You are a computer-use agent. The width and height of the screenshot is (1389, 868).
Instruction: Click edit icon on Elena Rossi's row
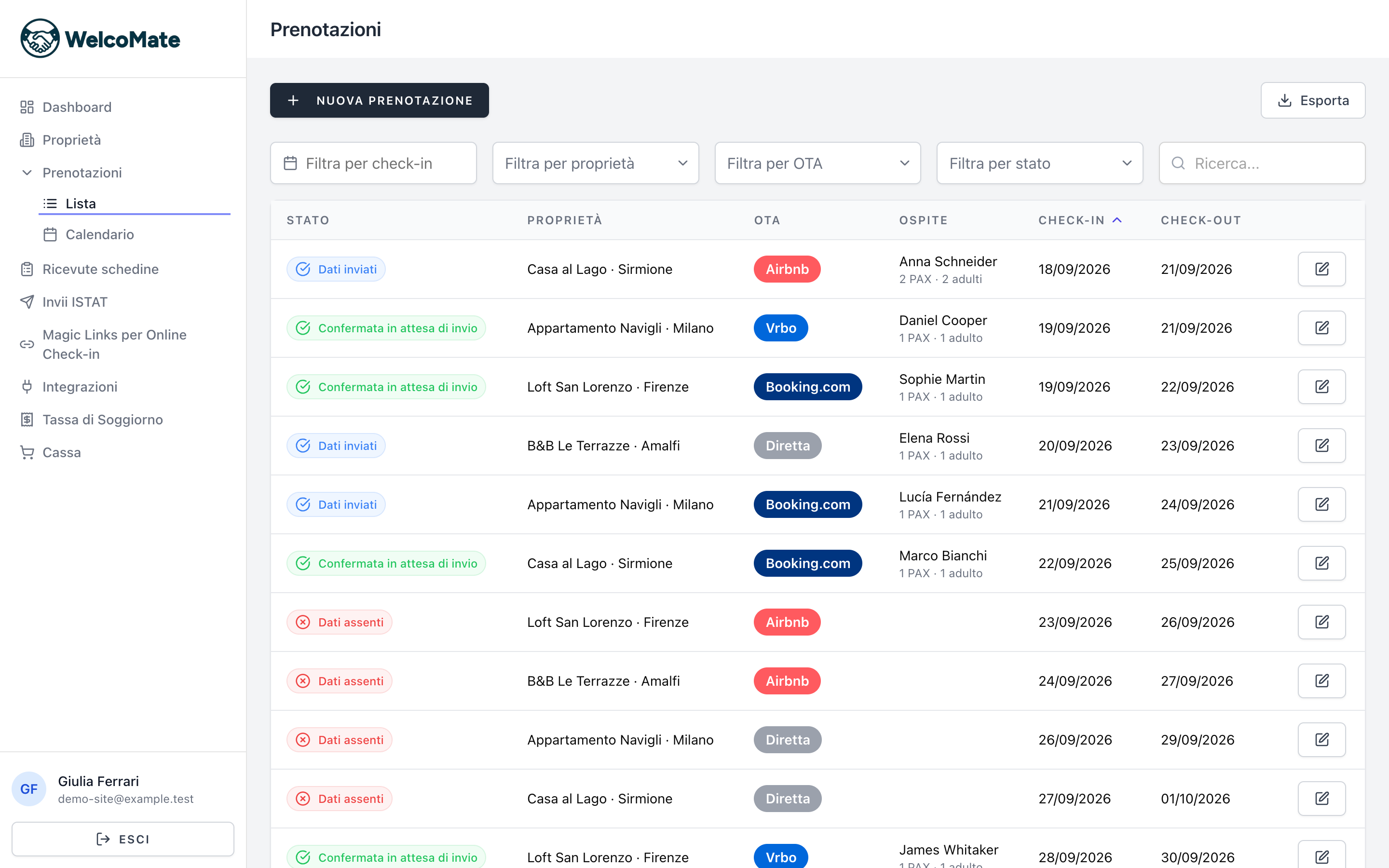coord(1321,446)
